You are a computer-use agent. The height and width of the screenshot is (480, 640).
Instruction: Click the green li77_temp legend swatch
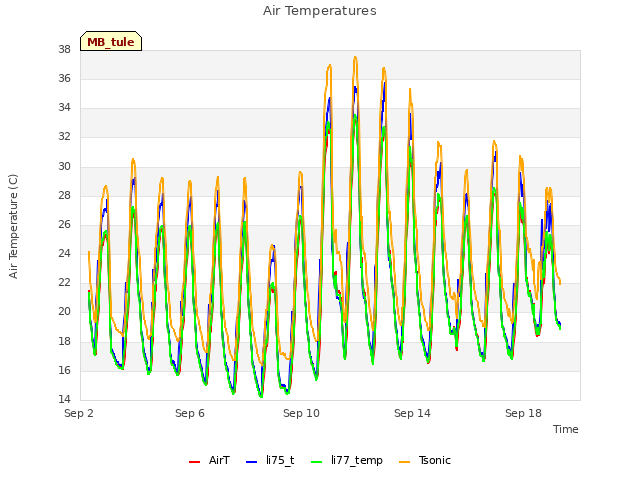click(317, 462)
